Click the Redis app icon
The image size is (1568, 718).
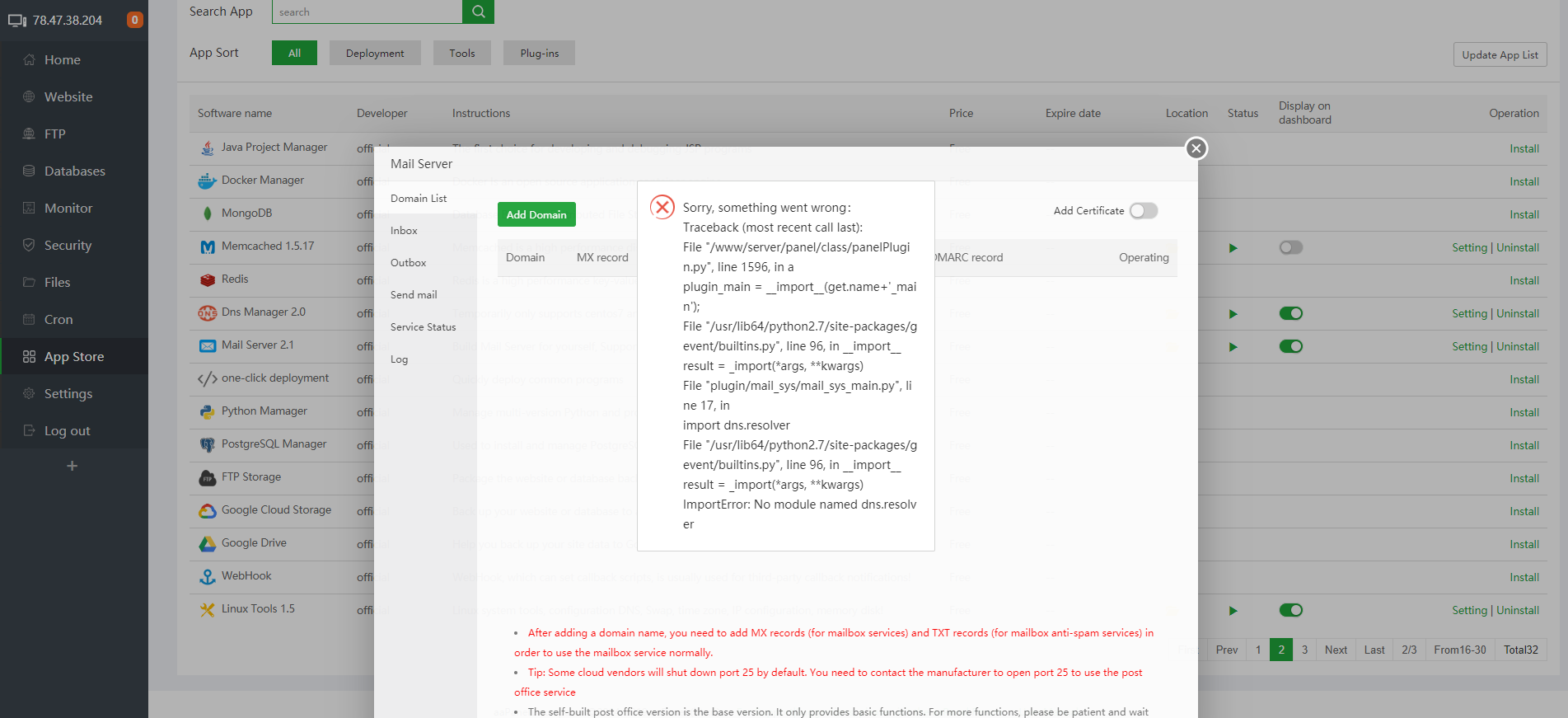pos(207,280)
